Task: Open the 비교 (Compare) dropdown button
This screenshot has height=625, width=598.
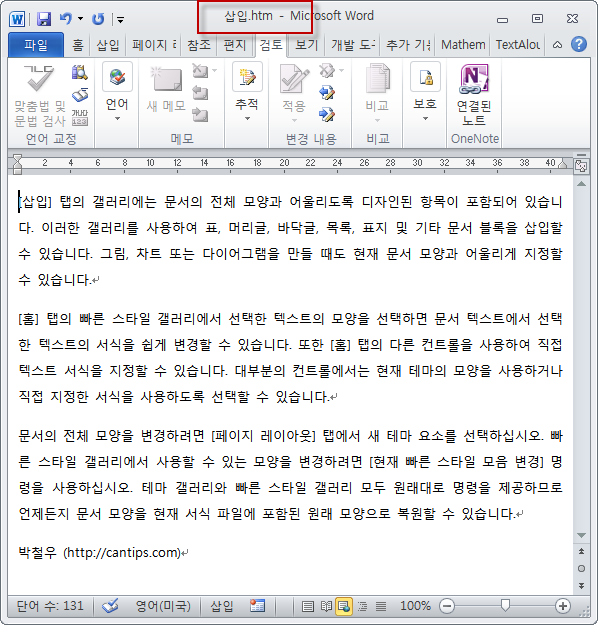Action: 377,94
